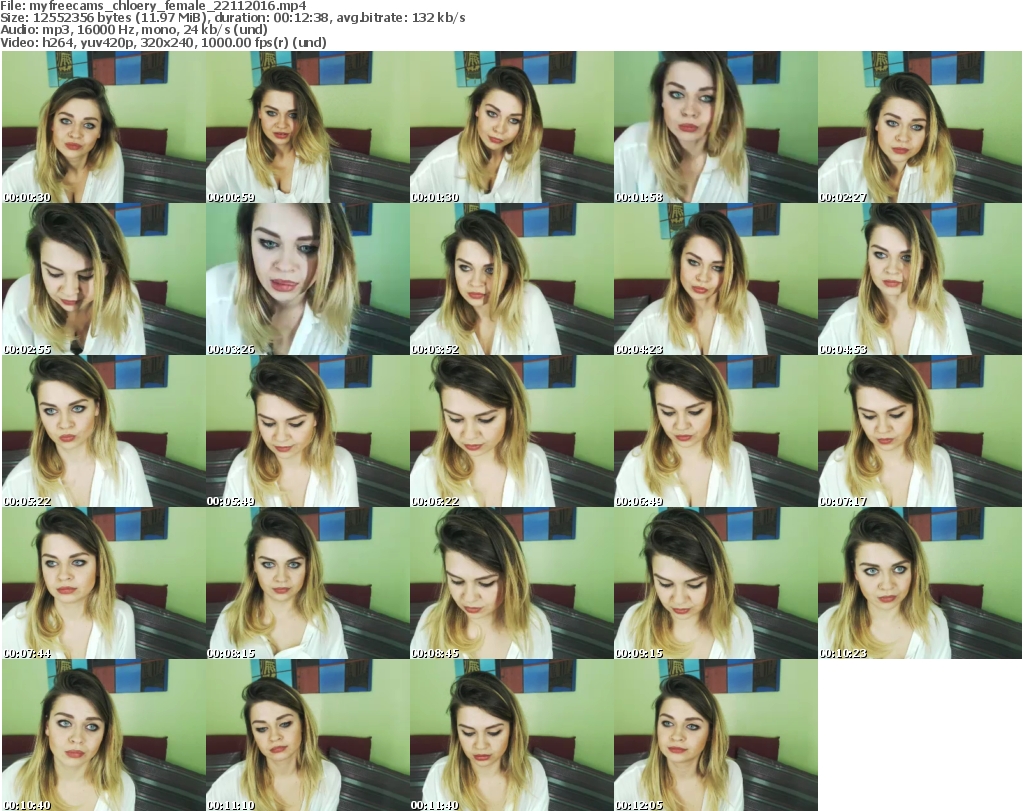Select the thumbnail stamped 00:07:44
The height and width of the screenshot is (811, 1024).
104,583
